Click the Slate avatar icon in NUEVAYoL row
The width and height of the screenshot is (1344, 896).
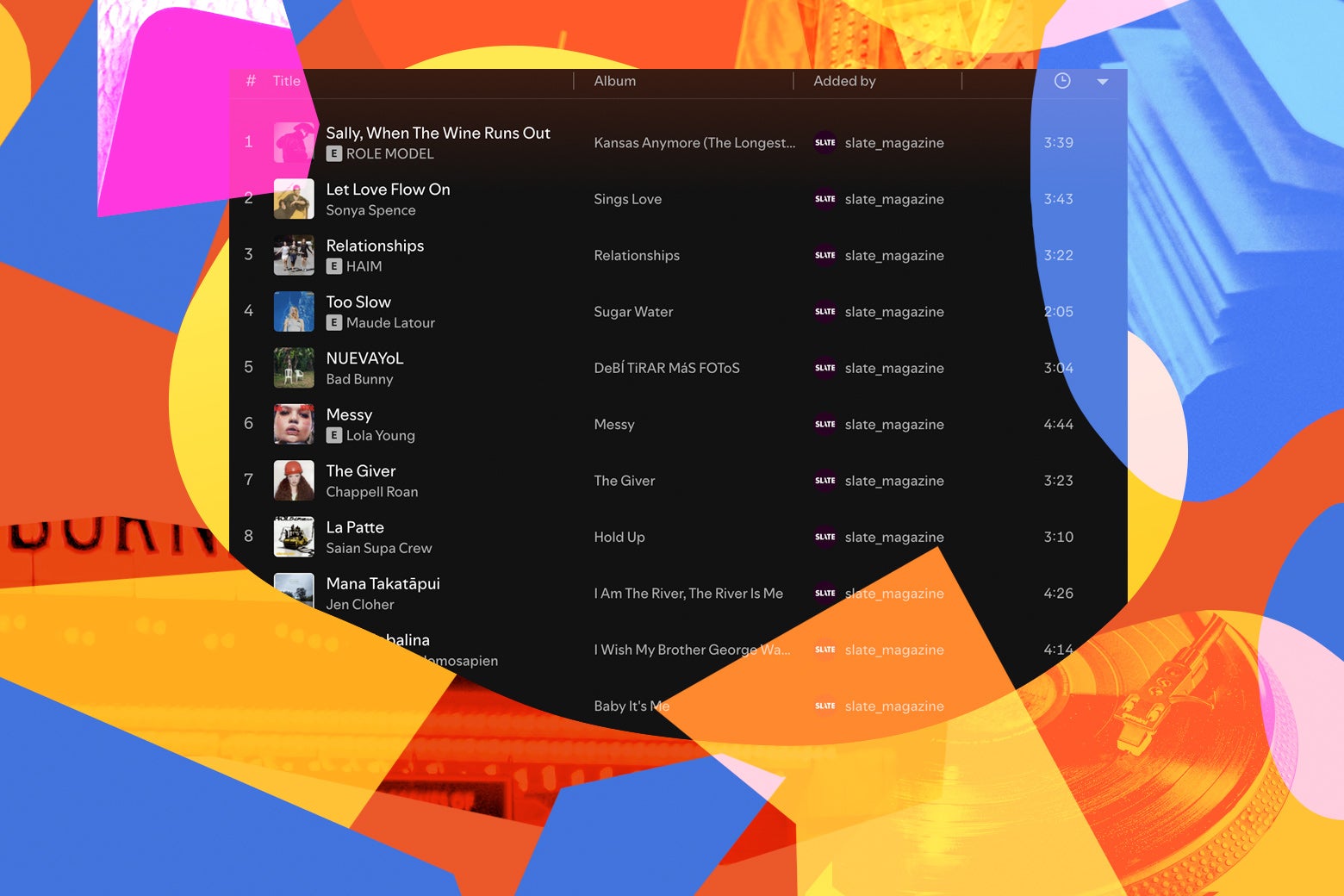[x=824, y=368]
